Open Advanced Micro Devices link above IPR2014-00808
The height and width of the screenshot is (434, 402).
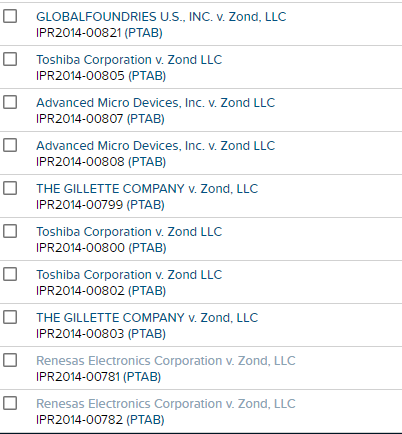(x=156, y=146)
